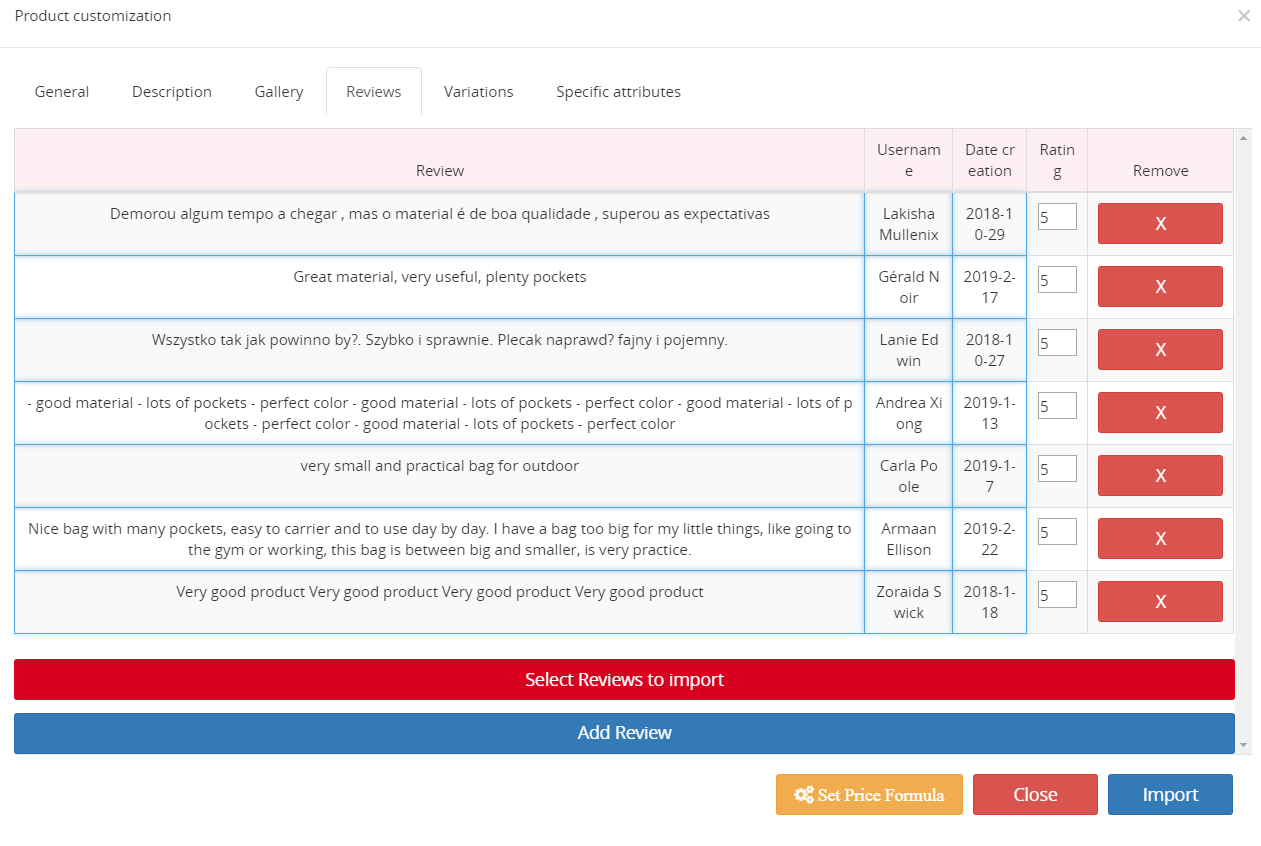
Task: Remove Gérald Noir's review
Action: [x=1160, y=286]
